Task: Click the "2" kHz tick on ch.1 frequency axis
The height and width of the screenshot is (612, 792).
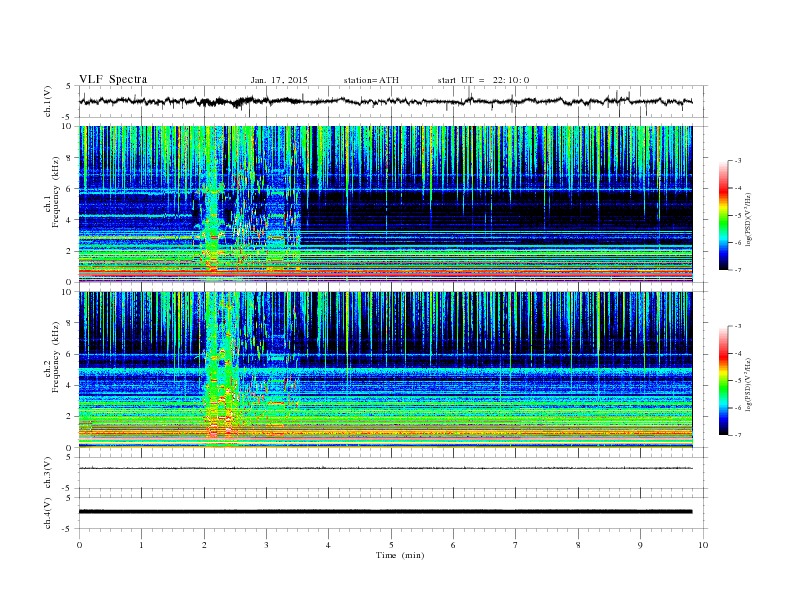Action: point(70,251)
